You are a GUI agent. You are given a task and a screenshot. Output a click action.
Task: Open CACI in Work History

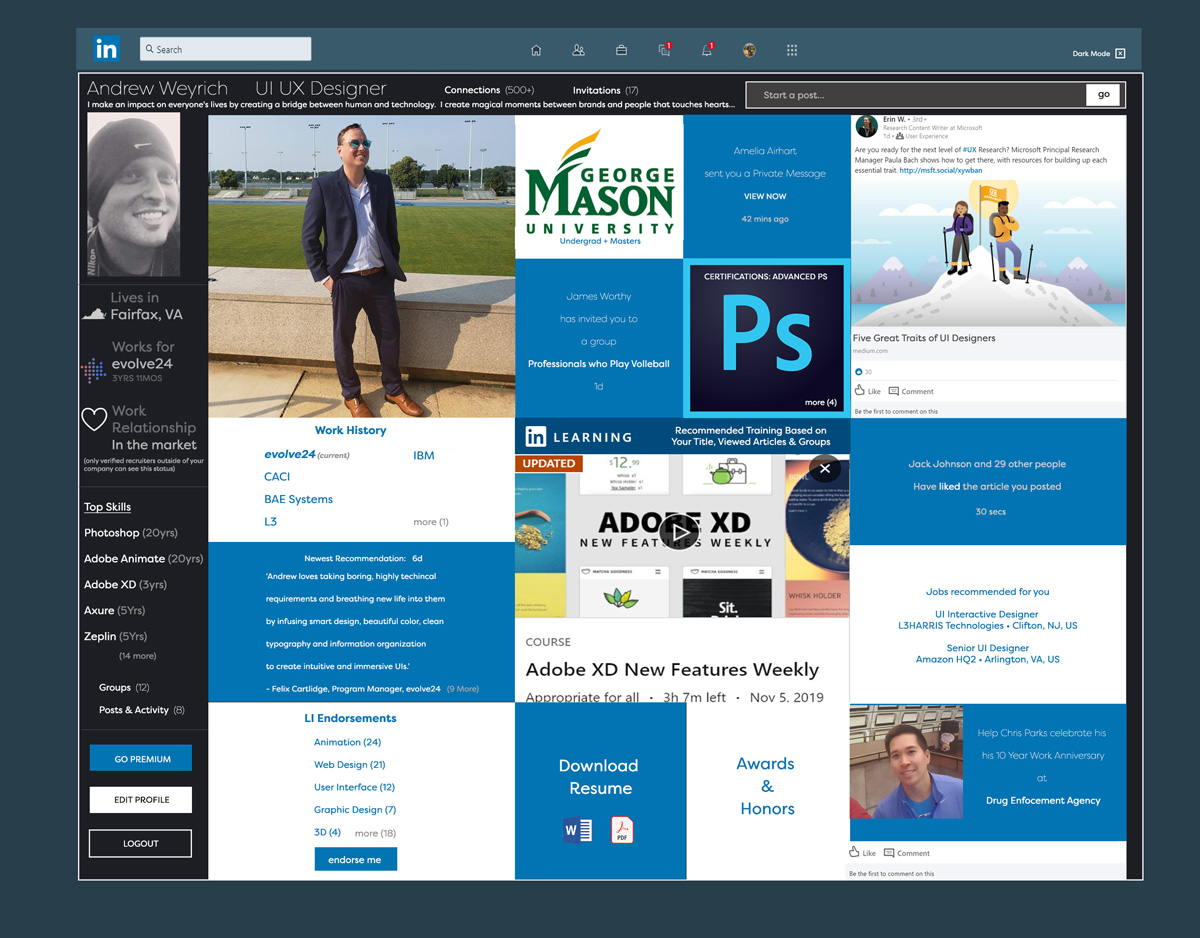pyautogui.click(x=277, y=477)
